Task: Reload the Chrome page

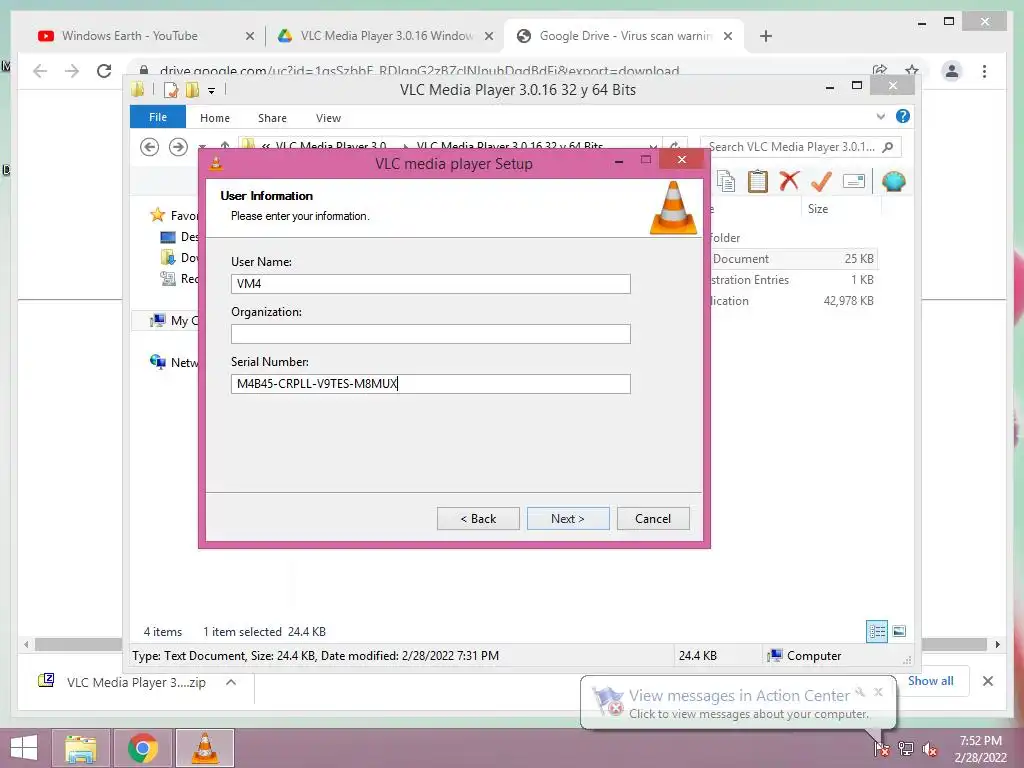Action: [x=104, y=71]
